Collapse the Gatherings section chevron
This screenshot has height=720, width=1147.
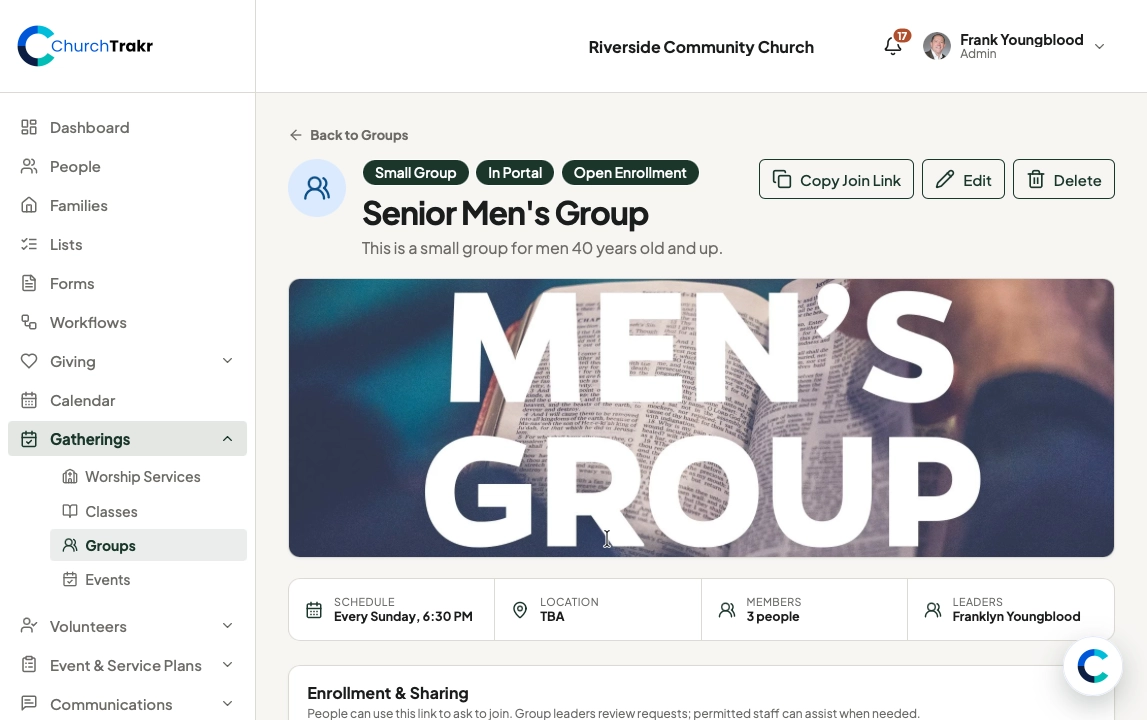pyautogui.click(x=227, y=439)
